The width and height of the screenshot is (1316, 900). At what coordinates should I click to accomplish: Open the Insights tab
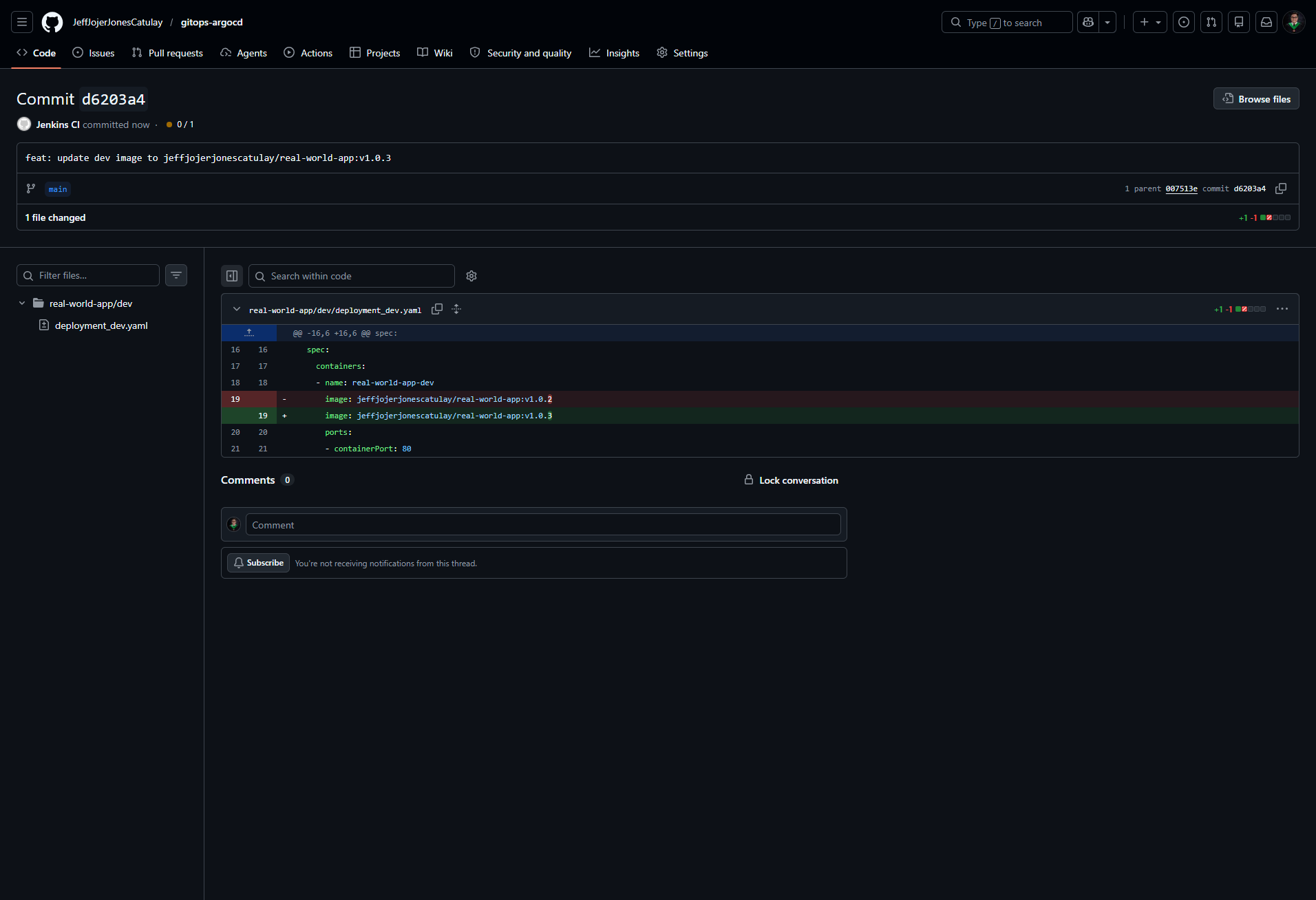[614, 53]
